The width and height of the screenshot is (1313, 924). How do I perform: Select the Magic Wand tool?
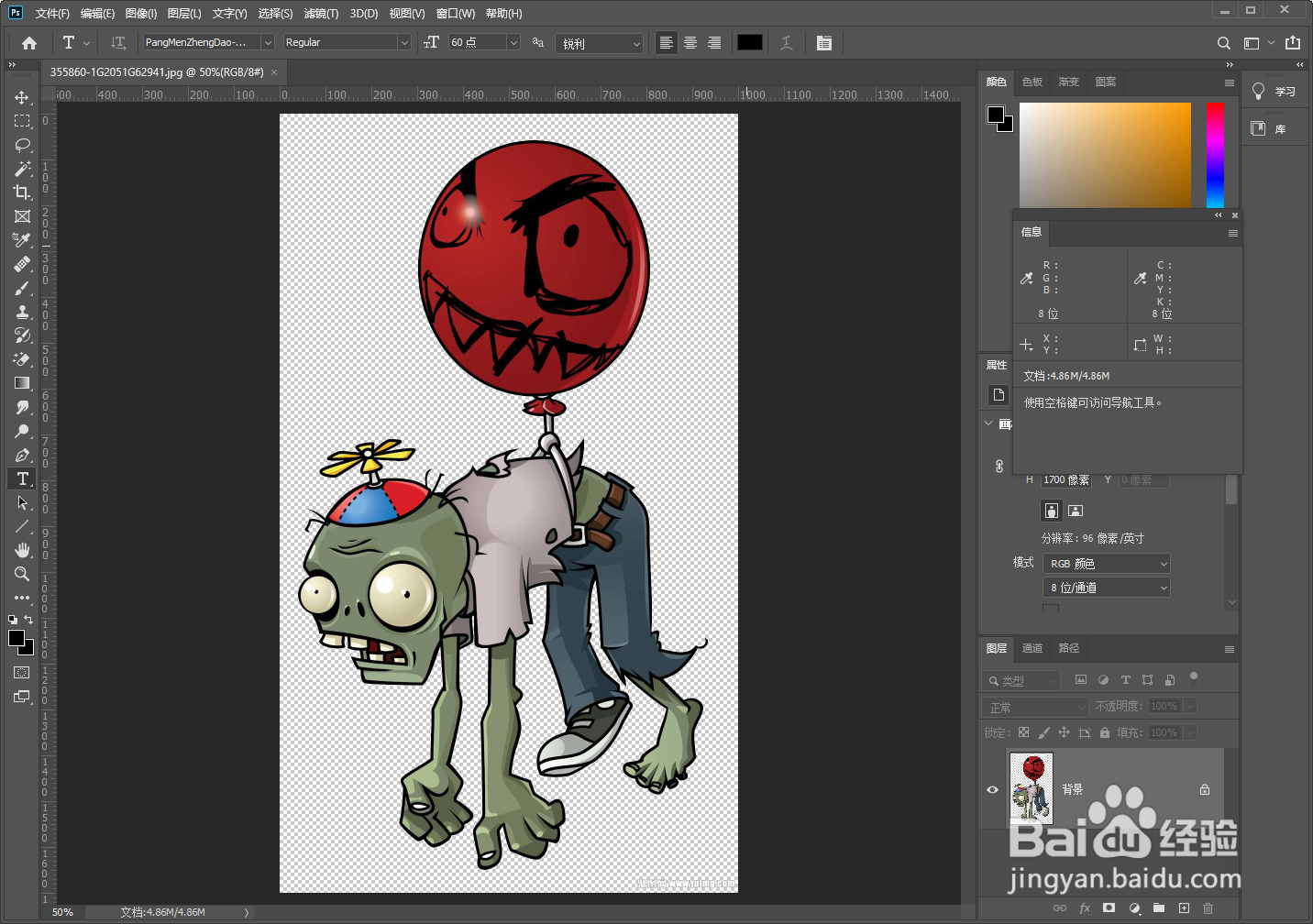tap(22, 169)
